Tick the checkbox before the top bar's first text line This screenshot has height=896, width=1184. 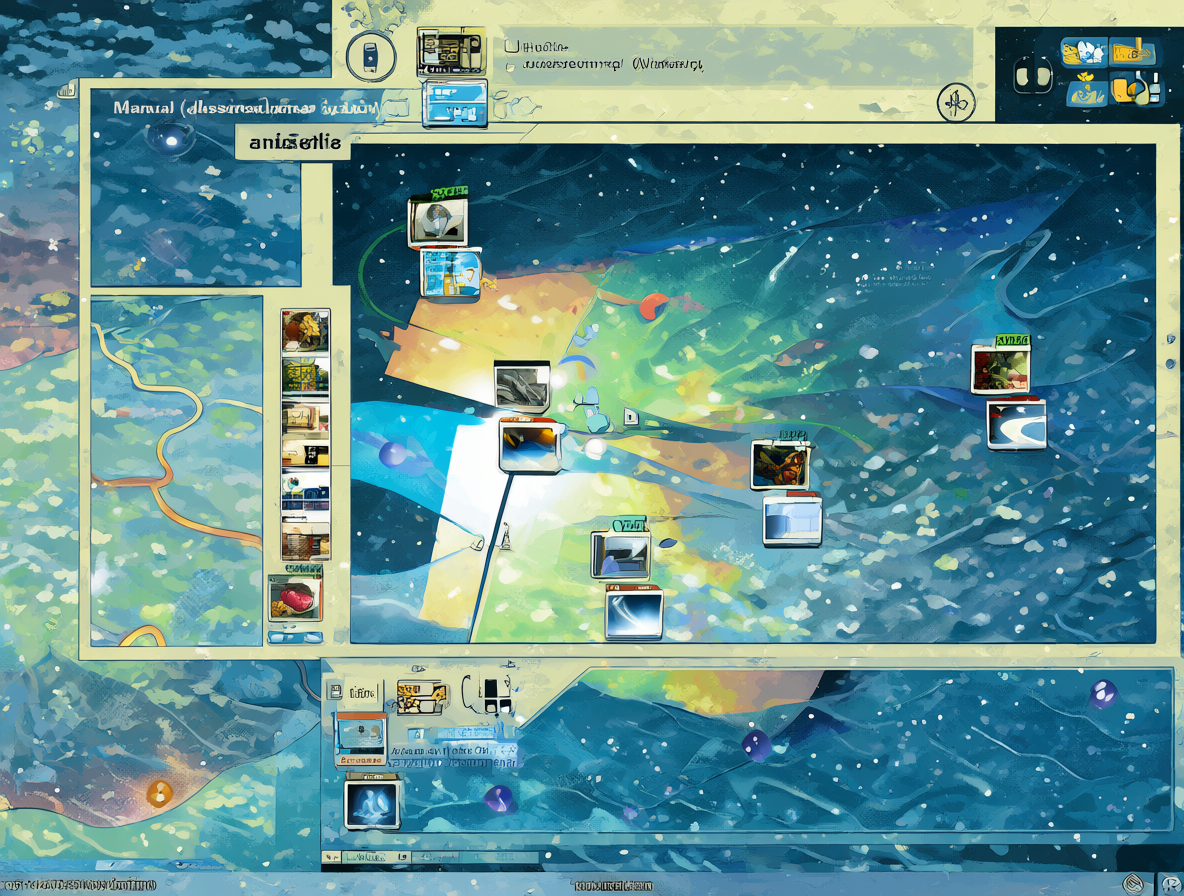coord(511,46)
